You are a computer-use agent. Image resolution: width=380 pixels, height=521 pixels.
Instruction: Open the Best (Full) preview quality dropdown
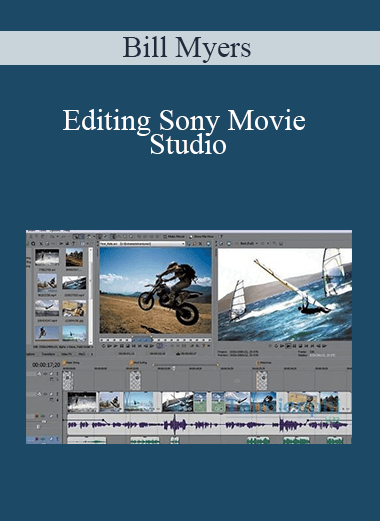click(x=249, y=244)
